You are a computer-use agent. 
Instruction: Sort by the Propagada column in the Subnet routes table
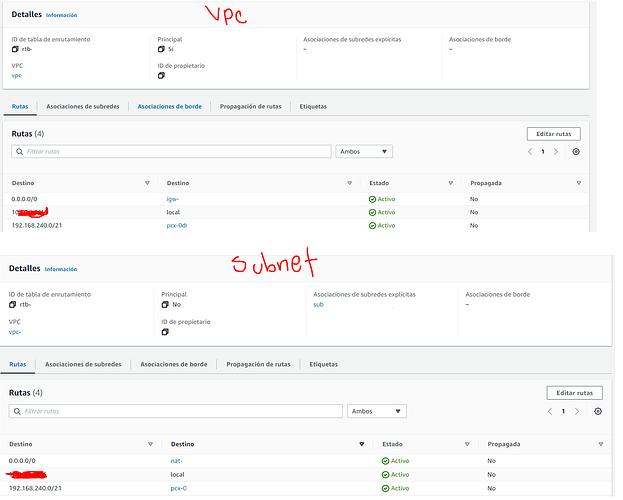(x=603, y=443)
